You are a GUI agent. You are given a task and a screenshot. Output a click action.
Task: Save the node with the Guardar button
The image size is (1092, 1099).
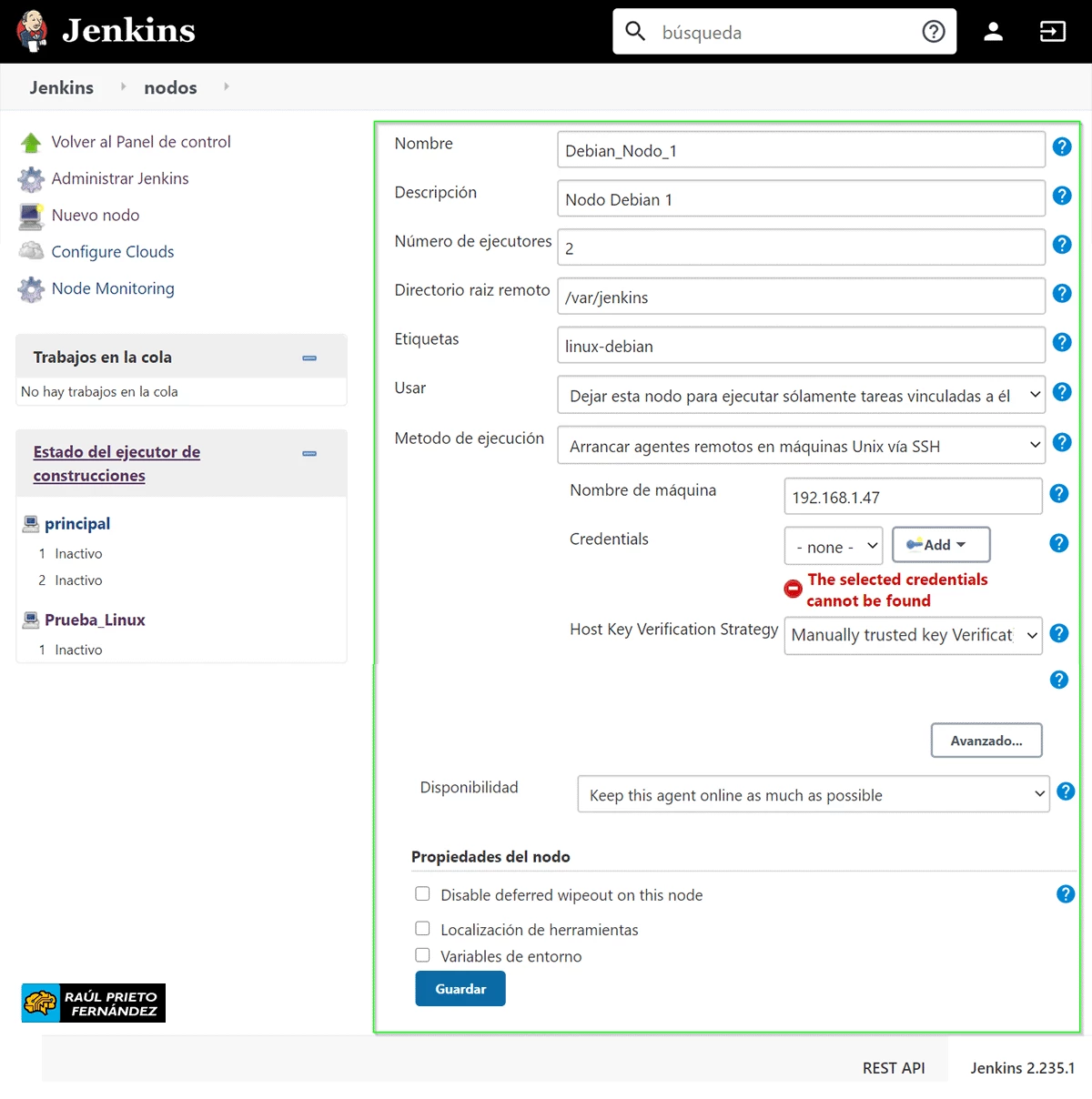(x=460, y=988)
